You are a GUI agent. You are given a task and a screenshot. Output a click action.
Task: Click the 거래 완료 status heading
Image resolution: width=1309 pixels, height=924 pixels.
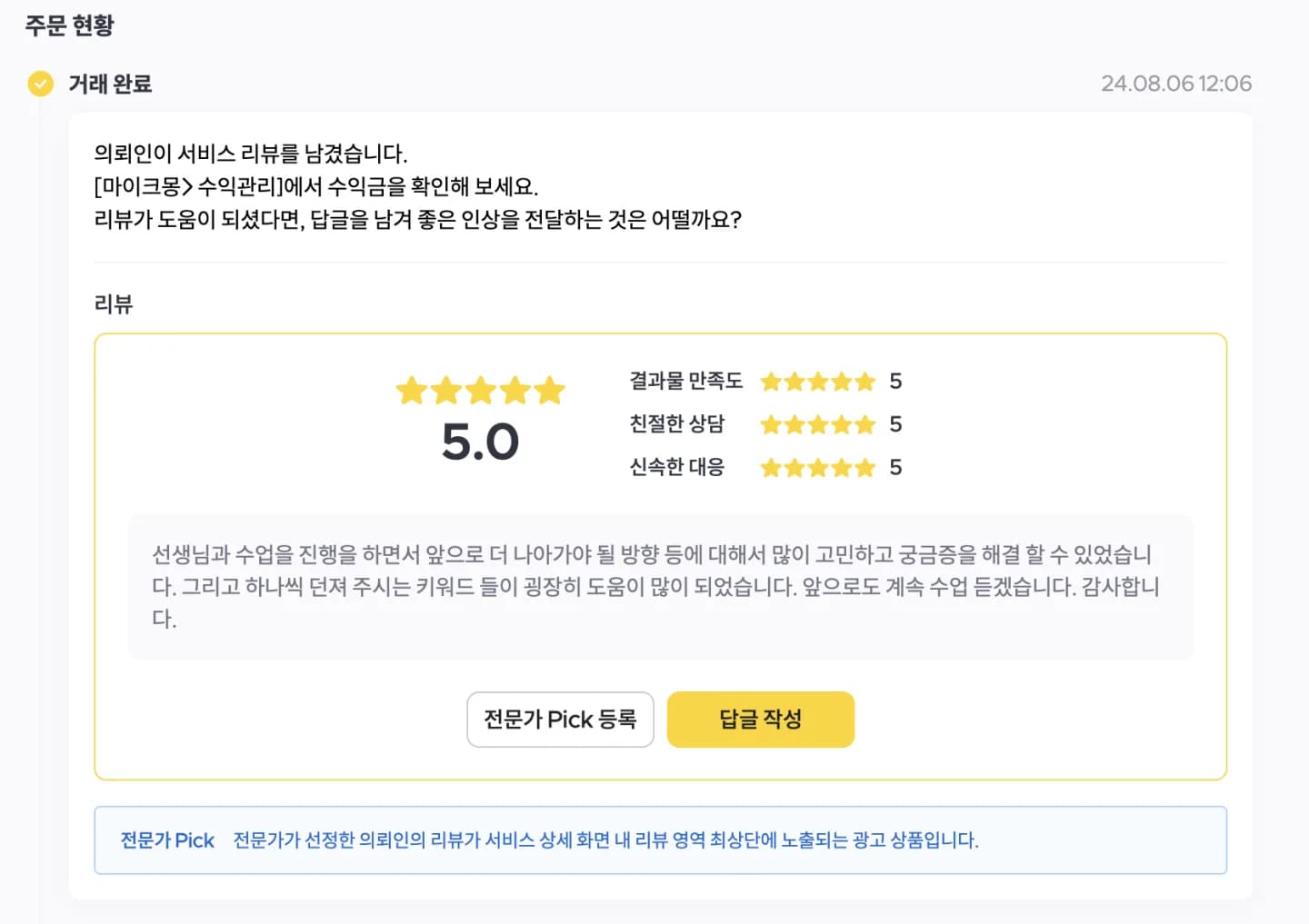110,84
